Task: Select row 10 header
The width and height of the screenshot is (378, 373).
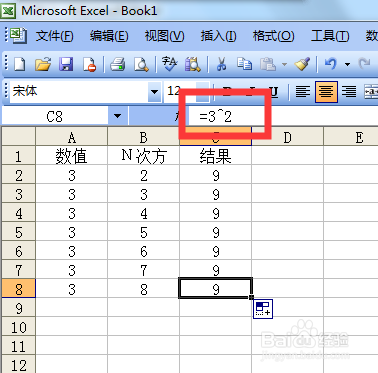Action: point(18,327)
